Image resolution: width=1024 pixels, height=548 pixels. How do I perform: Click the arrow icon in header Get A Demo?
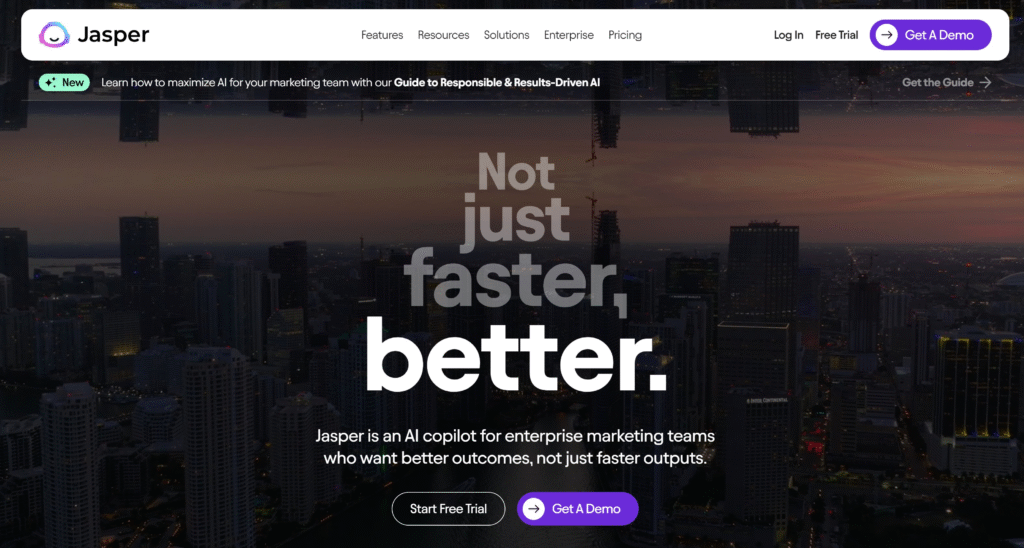(886, 35)
